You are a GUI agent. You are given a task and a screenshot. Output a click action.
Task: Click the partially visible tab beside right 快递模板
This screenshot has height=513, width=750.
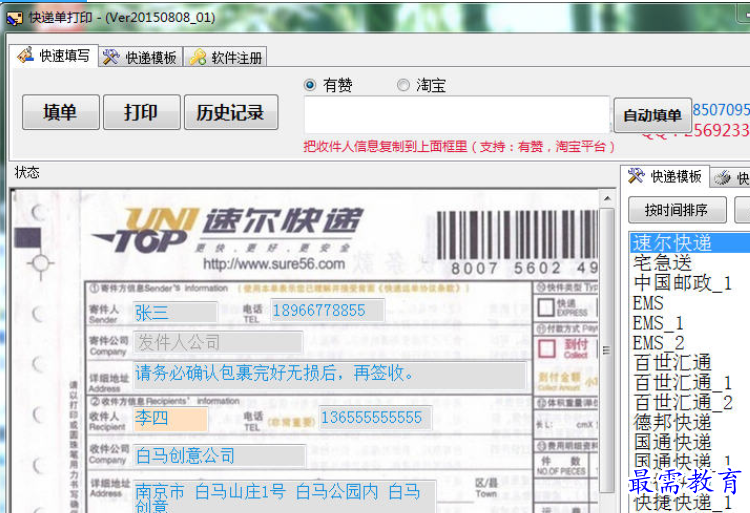coord(730,178)
